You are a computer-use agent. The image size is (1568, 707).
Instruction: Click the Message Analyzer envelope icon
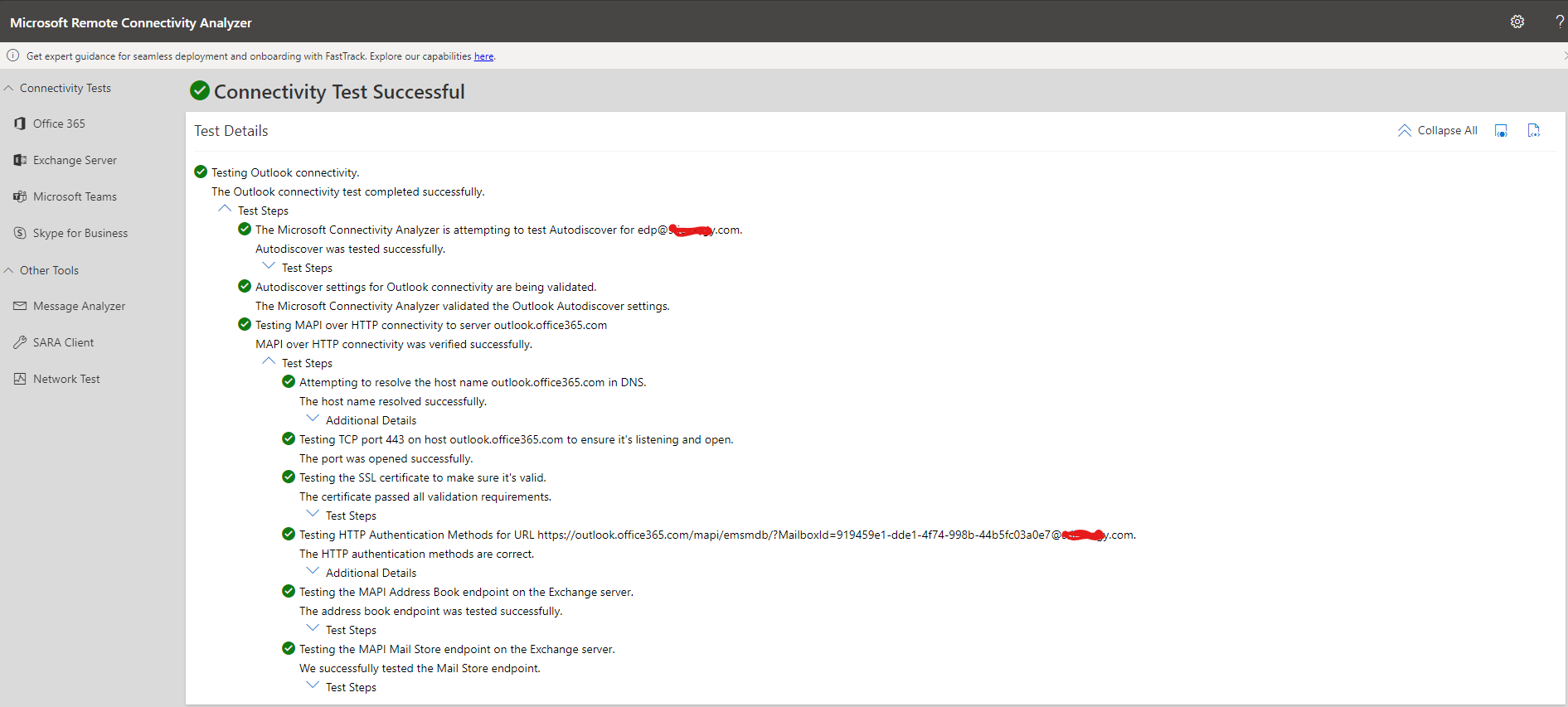(20, 306)
